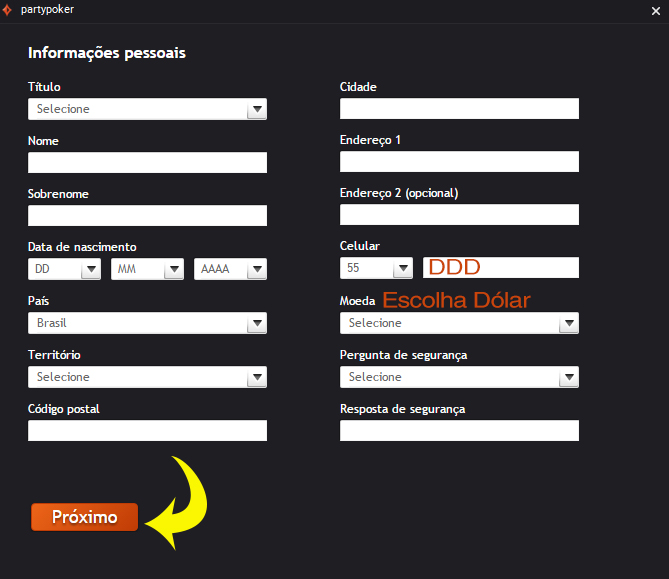Click the Informações pessoais heading
Viewport: 669px width, 579px height.
coord(107,53)
